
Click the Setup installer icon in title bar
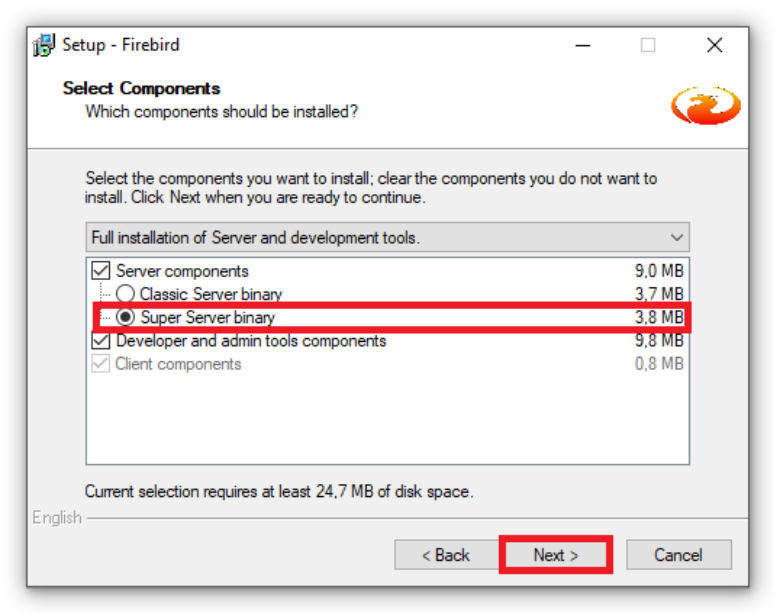[x=45, y=45]
